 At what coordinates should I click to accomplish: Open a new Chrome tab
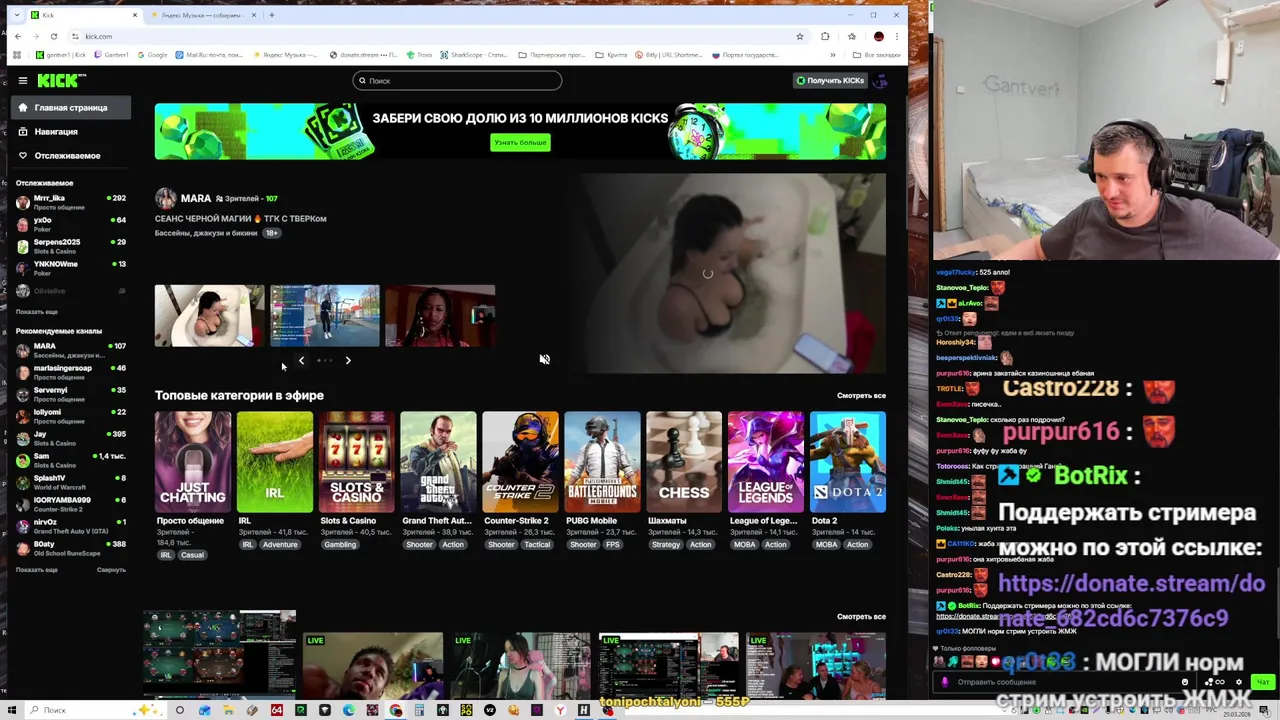click(272, 15)
